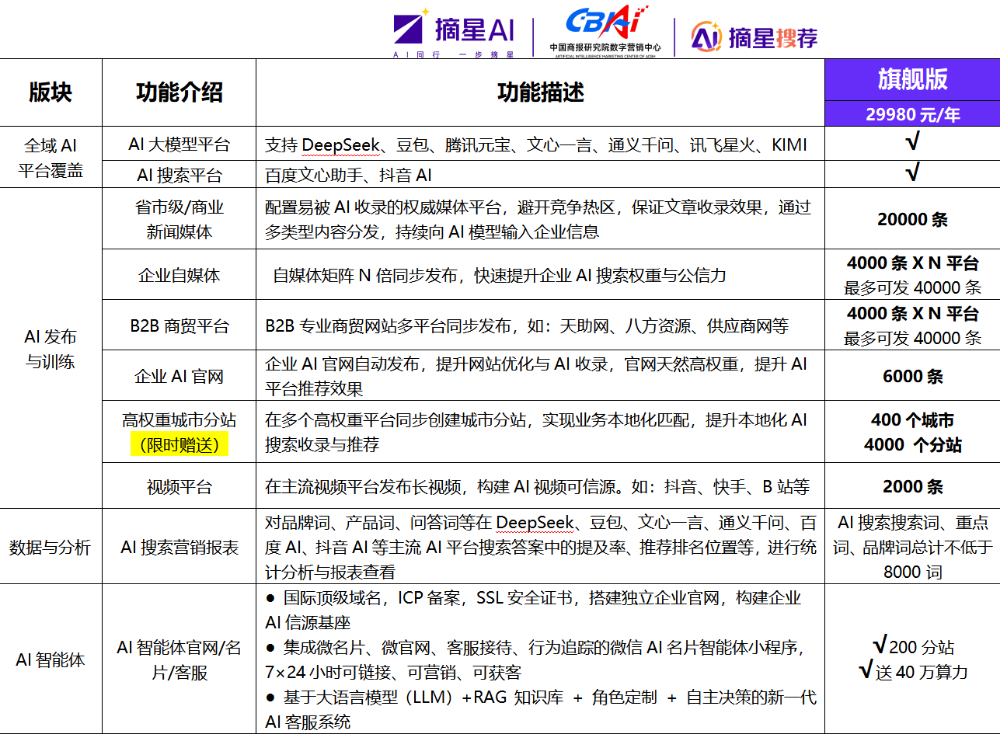Click the DeepSeek、豆包 supported models description

click(536, 145)
